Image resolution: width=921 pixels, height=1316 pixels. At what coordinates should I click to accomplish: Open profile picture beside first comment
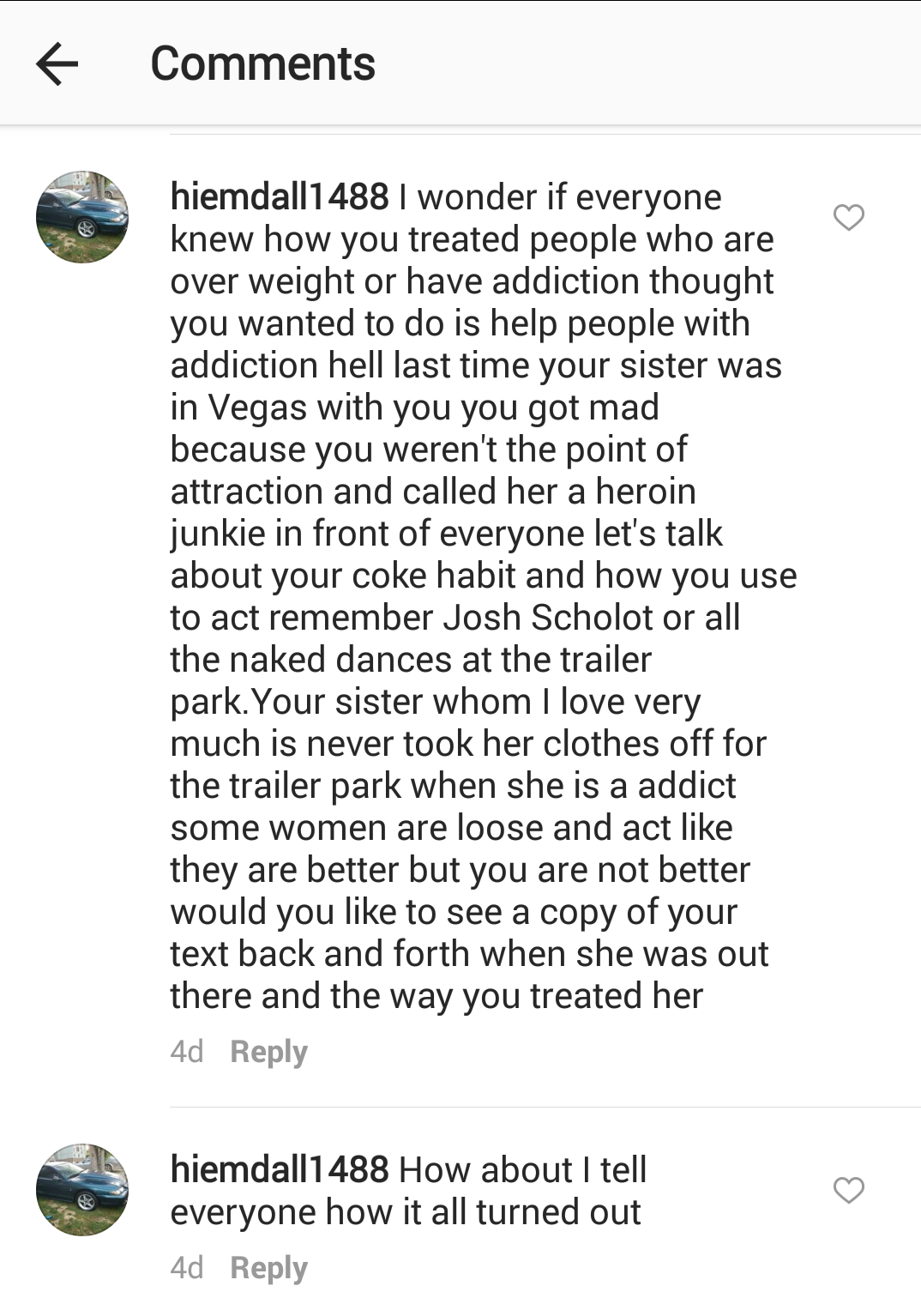tap(82, 217)
